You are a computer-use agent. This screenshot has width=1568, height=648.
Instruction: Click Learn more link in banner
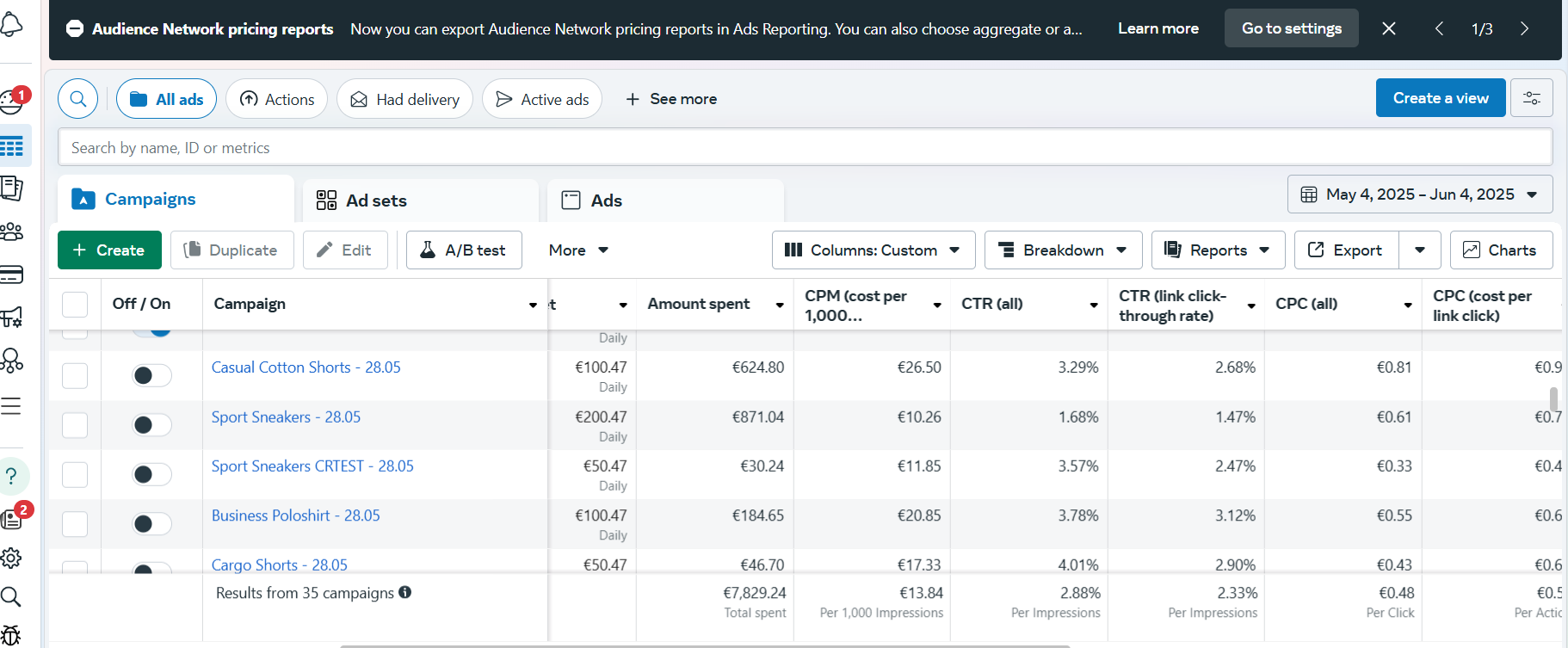(1158, 28)
